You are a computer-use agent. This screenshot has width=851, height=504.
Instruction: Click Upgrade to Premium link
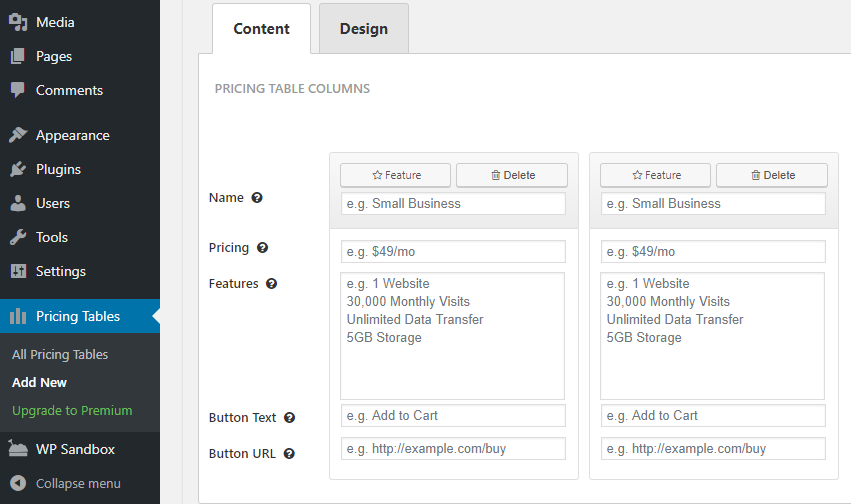72,411
